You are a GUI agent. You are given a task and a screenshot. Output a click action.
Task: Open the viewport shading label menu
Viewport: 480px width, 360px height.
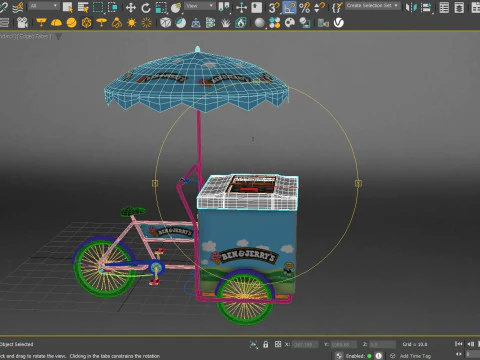34,36
